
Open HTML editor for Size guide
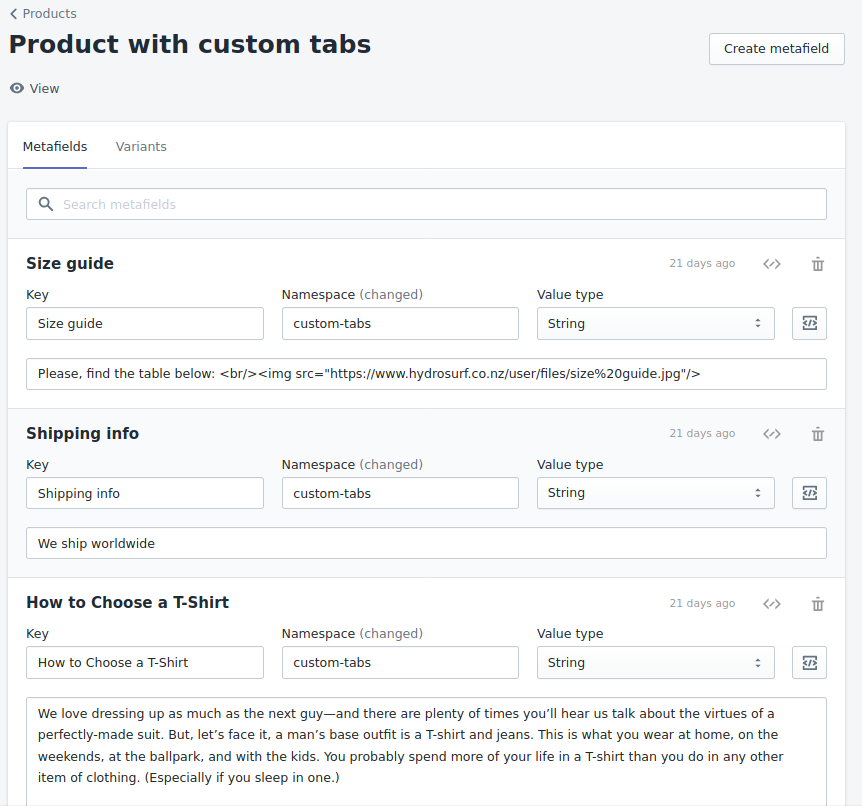(x=809, y=323)
